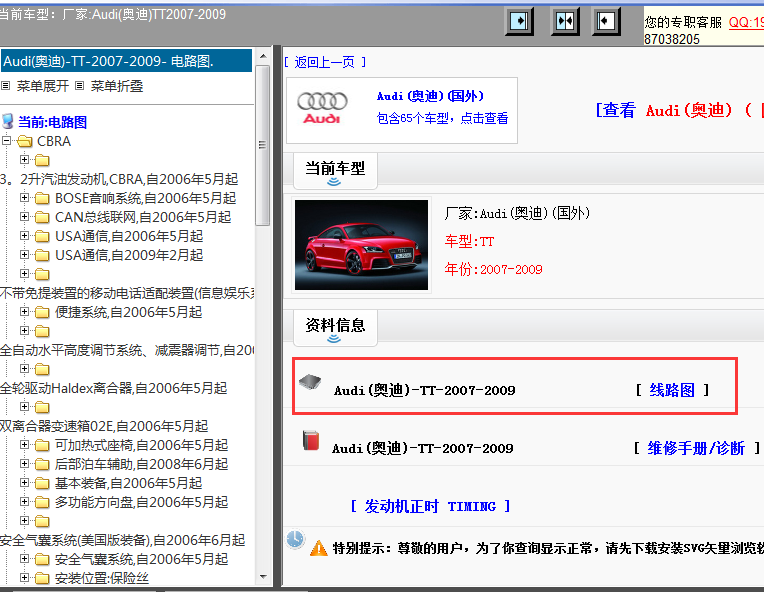Click the QQ customer service link
Image resolution: width=764 pixels, height=592 pixels.
tap(746, 22)
